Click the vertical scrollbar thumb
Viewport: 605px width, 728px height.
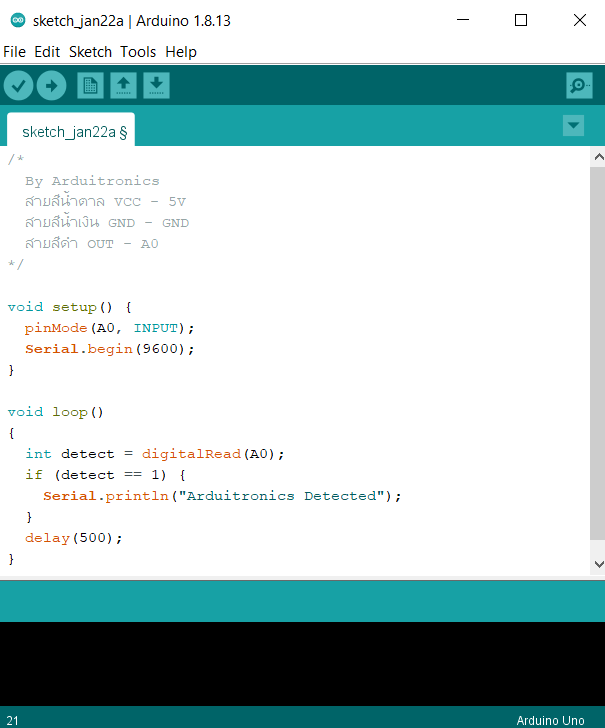pyautogui.click(x=598, y=353)
